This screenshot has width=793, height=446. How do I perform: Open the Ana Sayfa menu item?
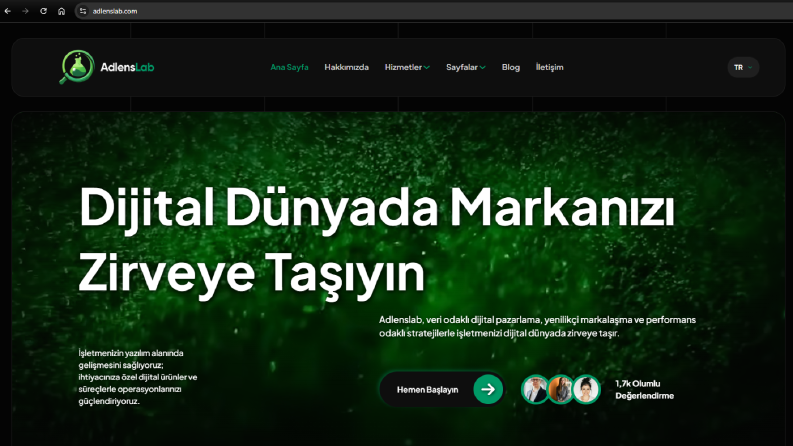click(289, 67)
